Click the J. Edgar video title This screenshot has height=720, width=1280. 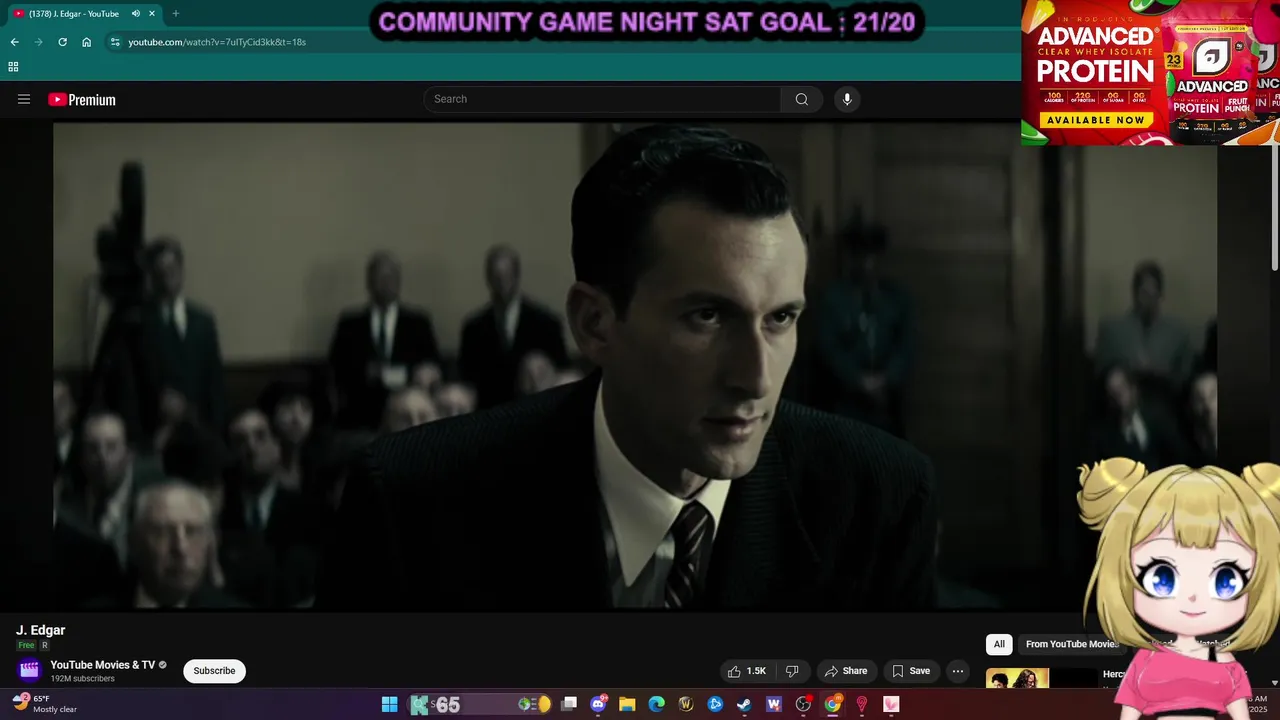pyautogui.click(x=40, y=630)
